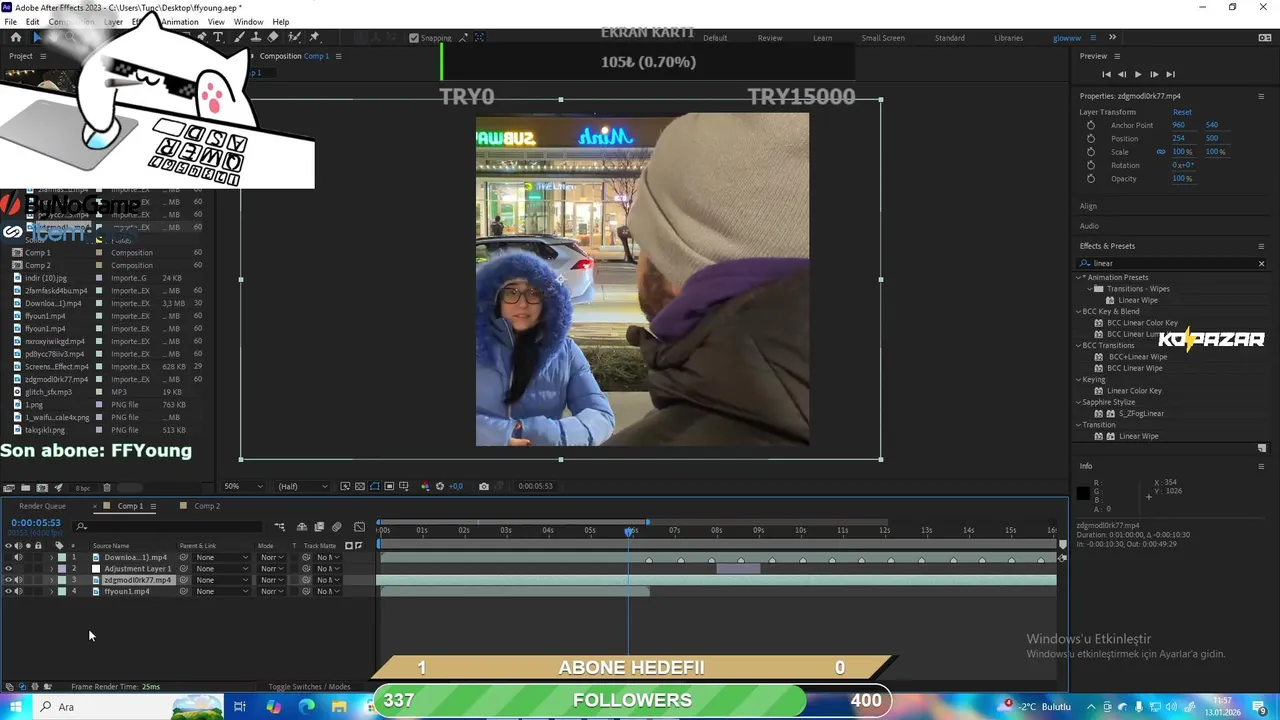Click the grid and guide options icon

[x=404, y=486]
